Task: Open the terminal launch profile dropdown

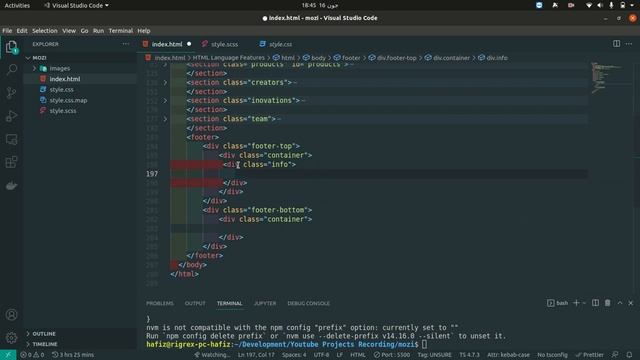Action: [584, 303]
